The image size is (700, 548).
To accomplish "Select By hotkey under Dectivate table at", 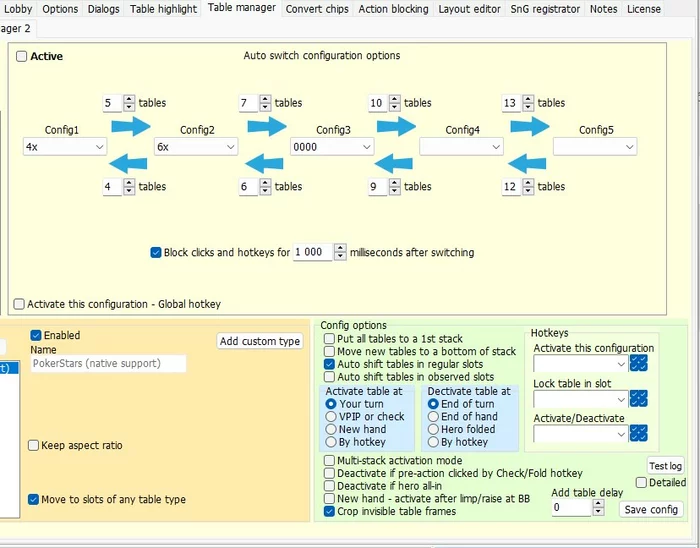I will pyautogui.click(x=433, y=442).
